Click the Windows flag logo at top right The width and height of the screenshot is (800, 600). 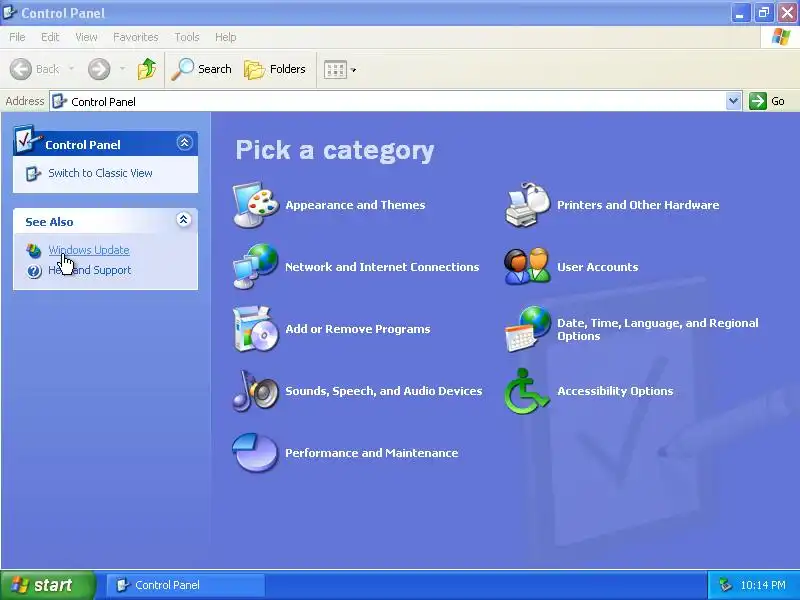pos(781,37)
